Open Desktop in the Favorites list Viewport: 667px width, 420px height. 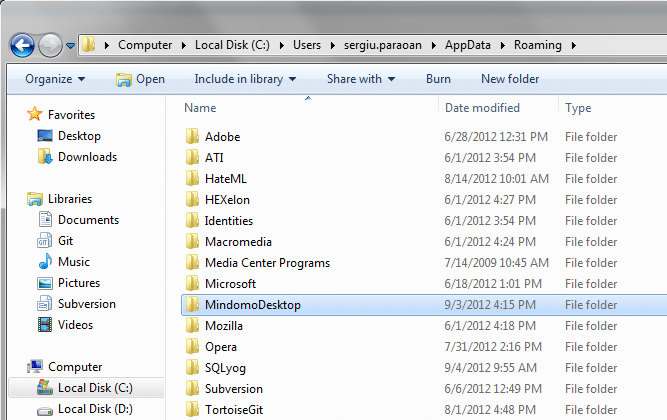[79, 136]
